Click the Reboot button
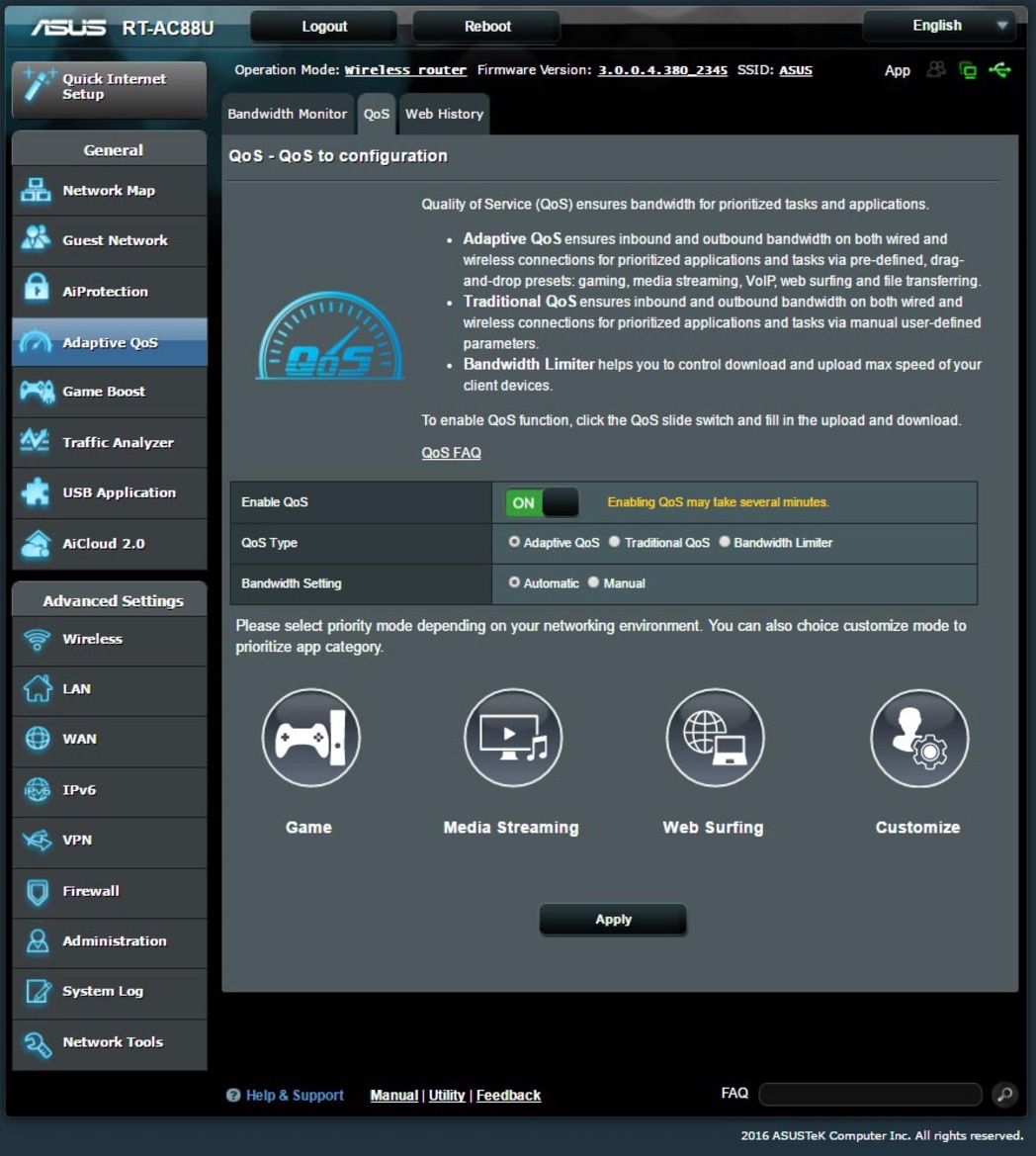This screenshot has height=1156, width=1036. (487, 27)
